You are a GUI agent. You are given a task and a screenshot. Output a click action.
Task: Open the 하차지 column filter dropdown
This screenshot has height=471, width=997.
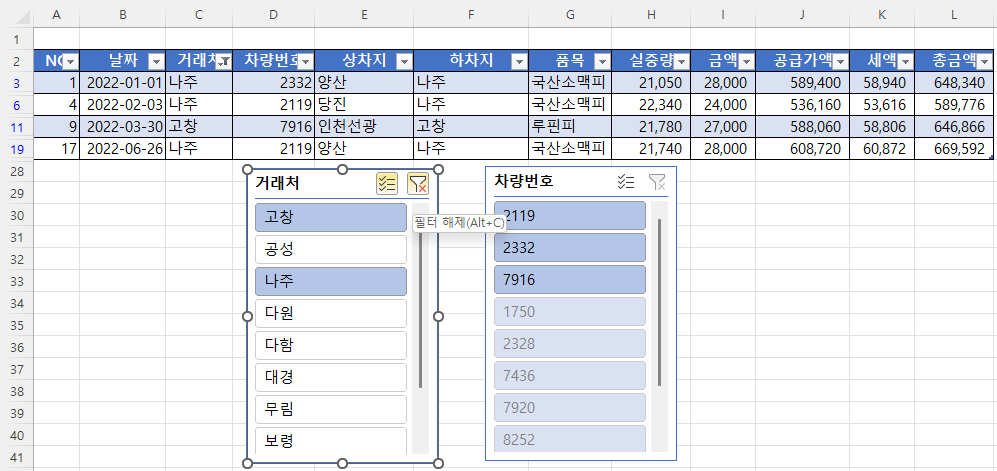click(x=519, y=62)
